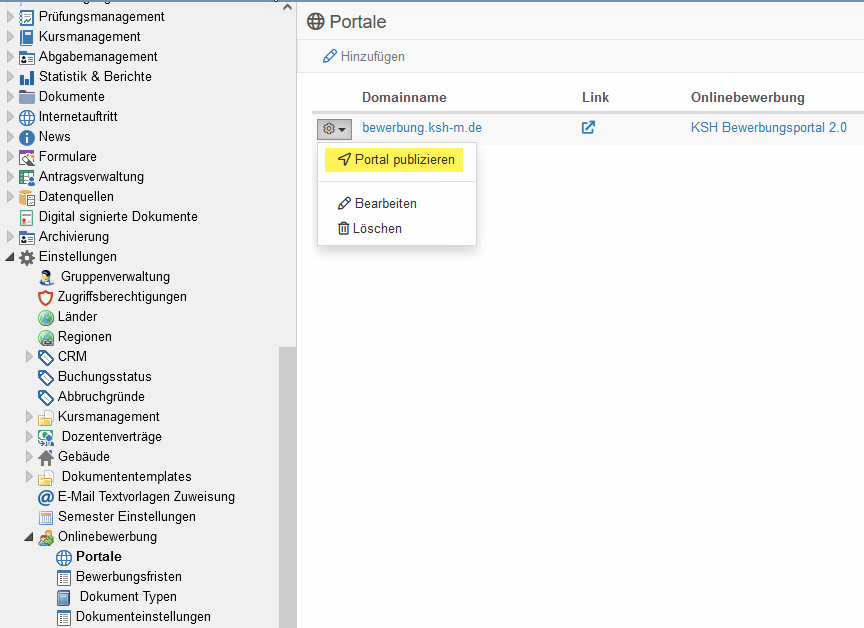The height and width of the screenshot is (628, 864).
Task: Click the sidebar vertical scrollbar
Action: [287, 480]
